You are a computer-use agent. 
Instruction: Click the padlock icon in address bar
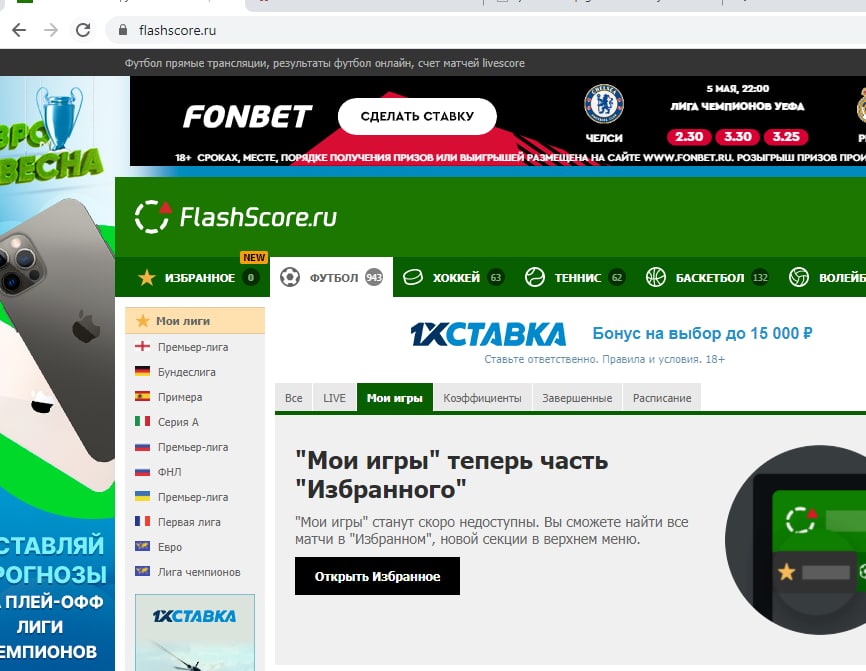(123, 30)
